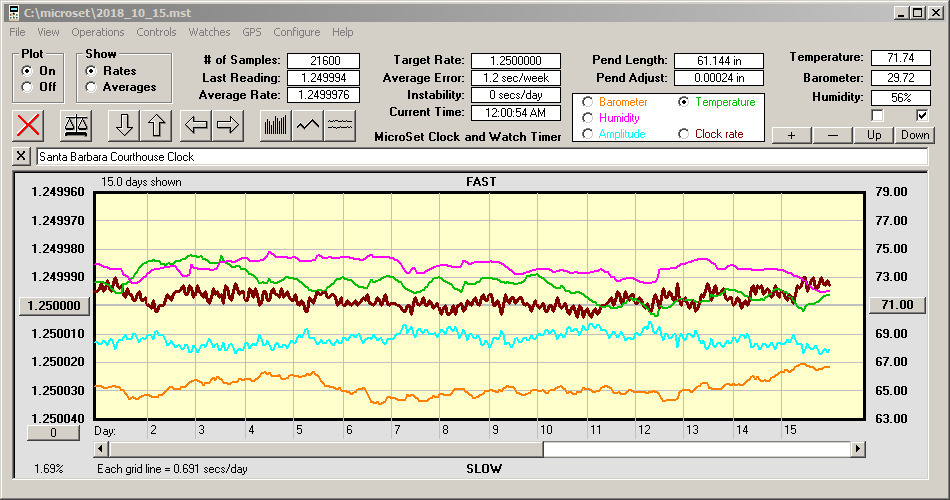Screen dimensions: 950x500
Task: Select the wavy lines graph icon
Action: click(339, 125)
